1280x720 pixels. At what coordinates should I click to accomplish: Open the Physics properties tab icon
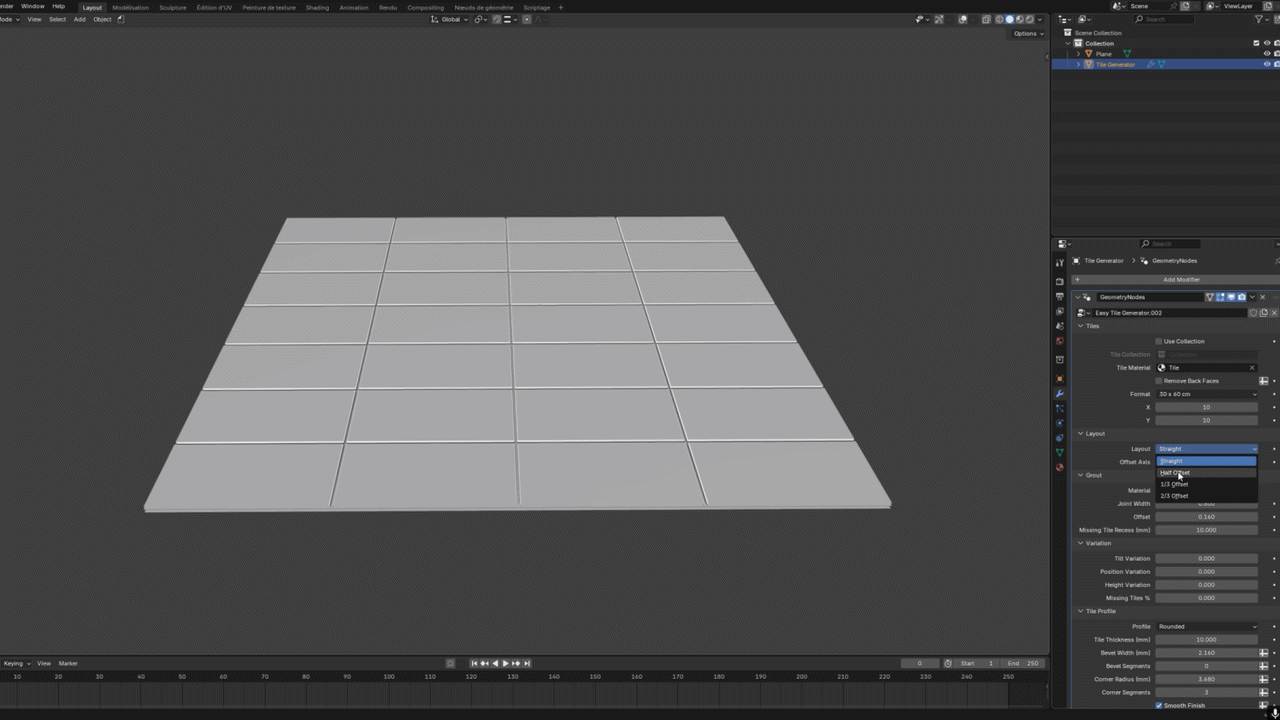[1060, 423]
